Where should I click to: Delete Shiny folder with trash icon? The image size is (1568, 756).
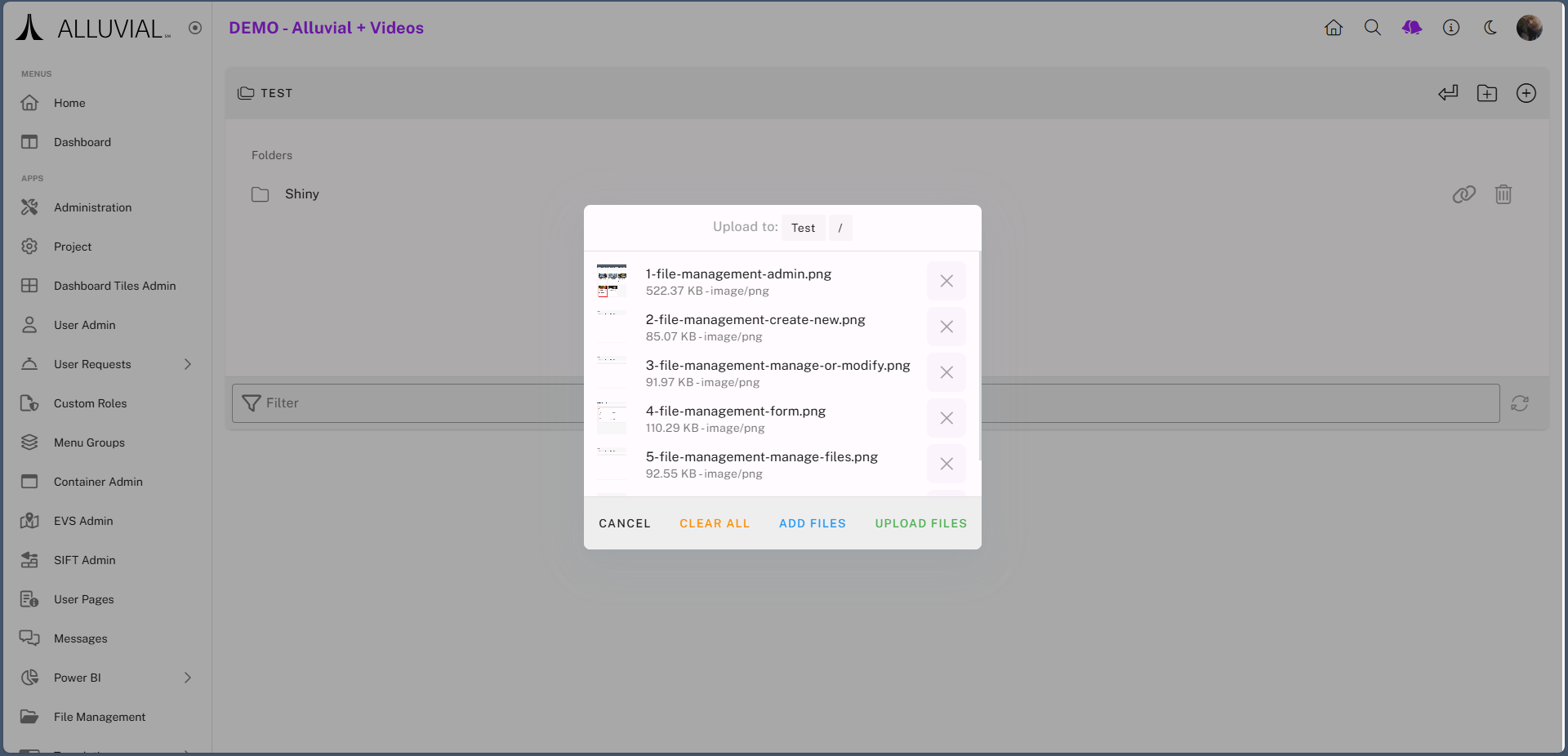coord(1503,194)
